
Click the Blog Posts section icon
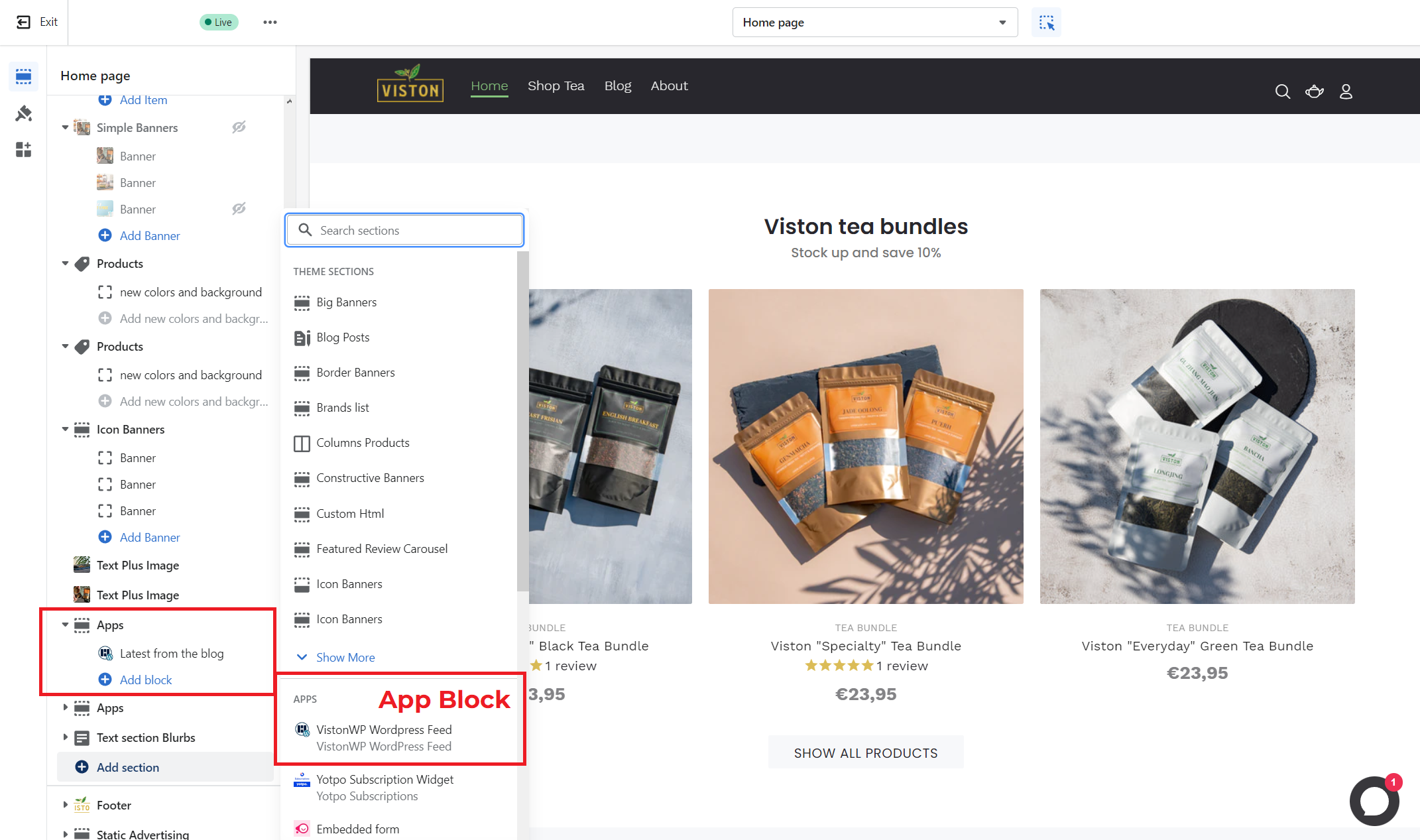click(300, 337)
